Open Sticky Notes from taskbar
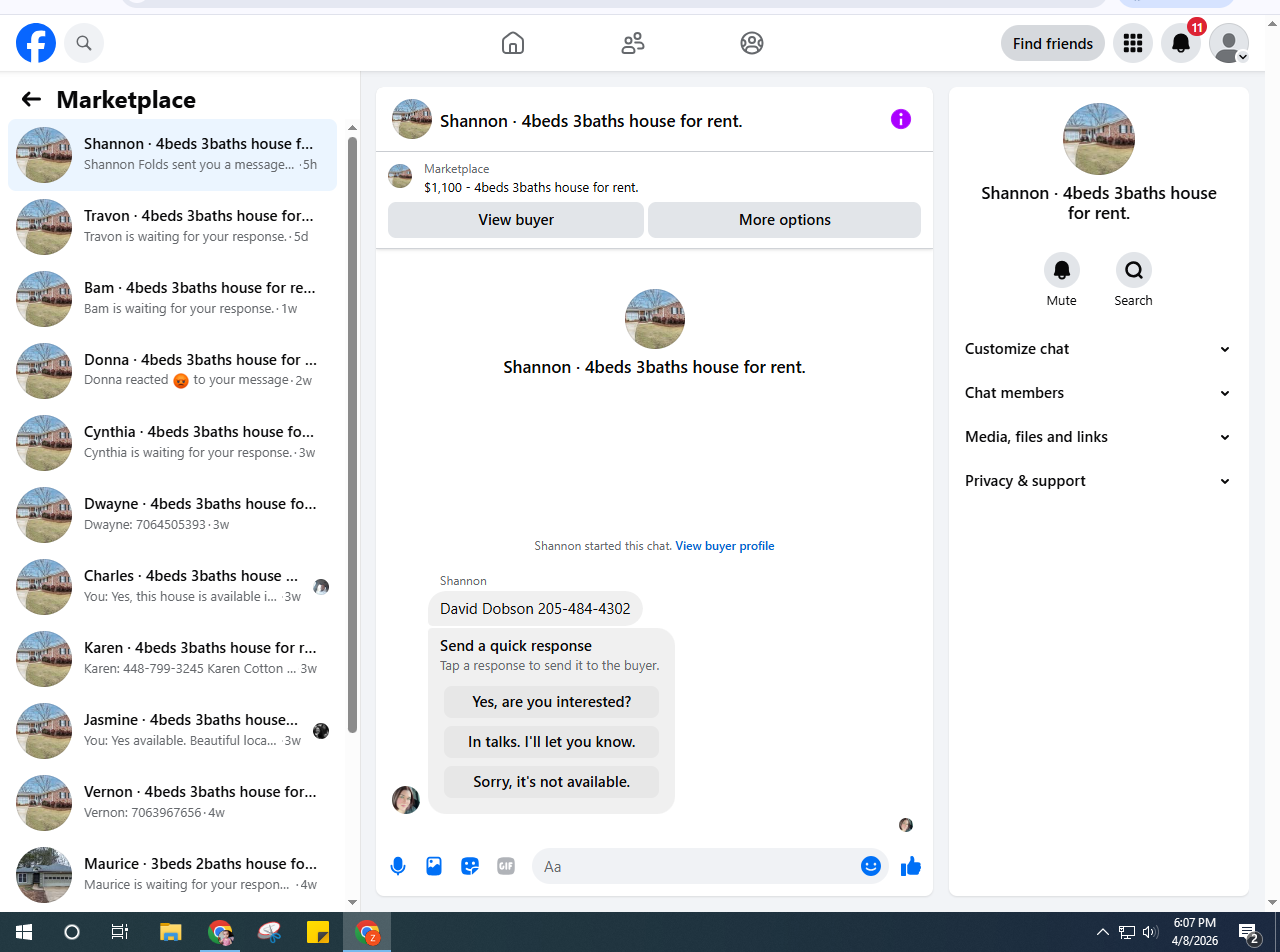 coord(318,932)
